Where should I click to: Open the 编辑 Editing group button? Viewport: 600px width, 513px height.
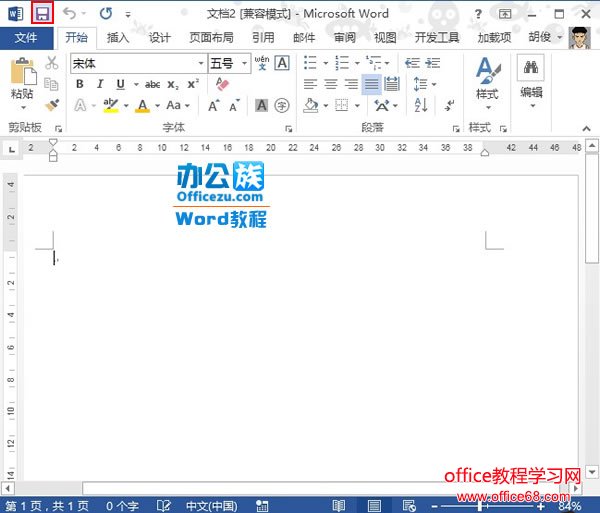click(531, 81)
